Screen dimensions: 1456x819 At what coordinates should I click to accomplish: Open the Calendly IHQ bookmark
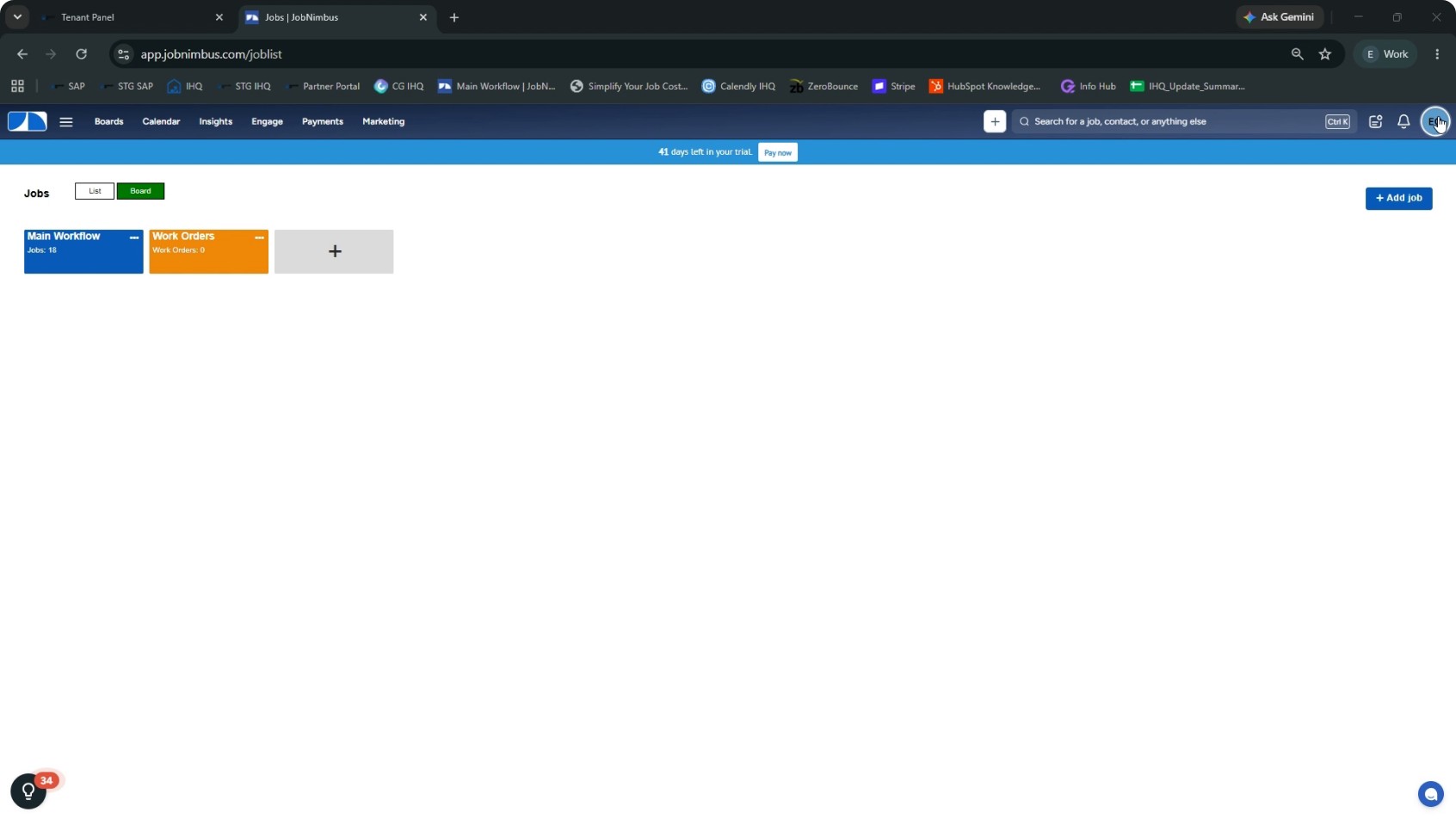[738, 86]
